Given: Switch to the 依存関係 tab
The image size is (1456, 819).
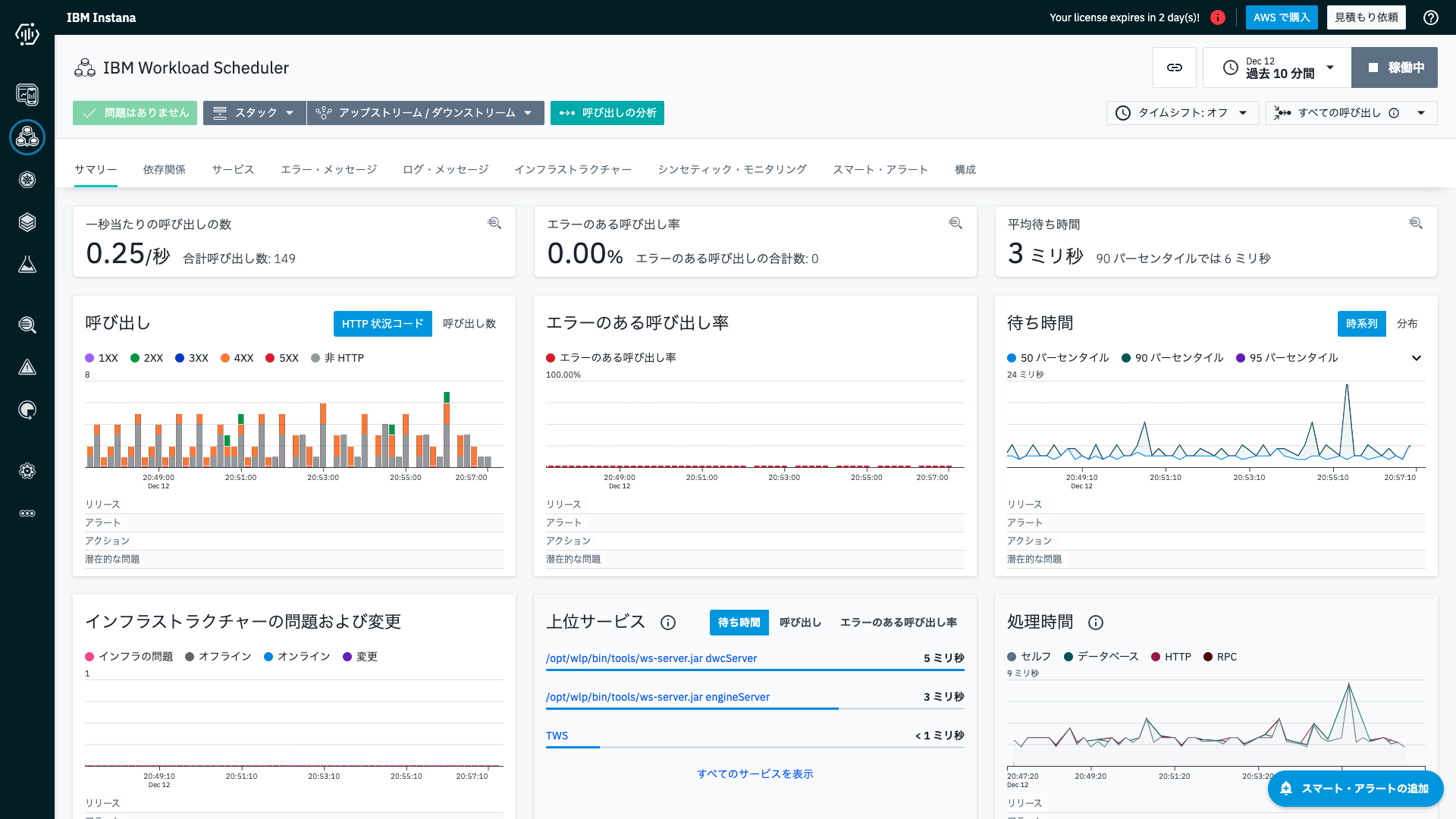Looking at the screenshot, I should tap(165, 169).
